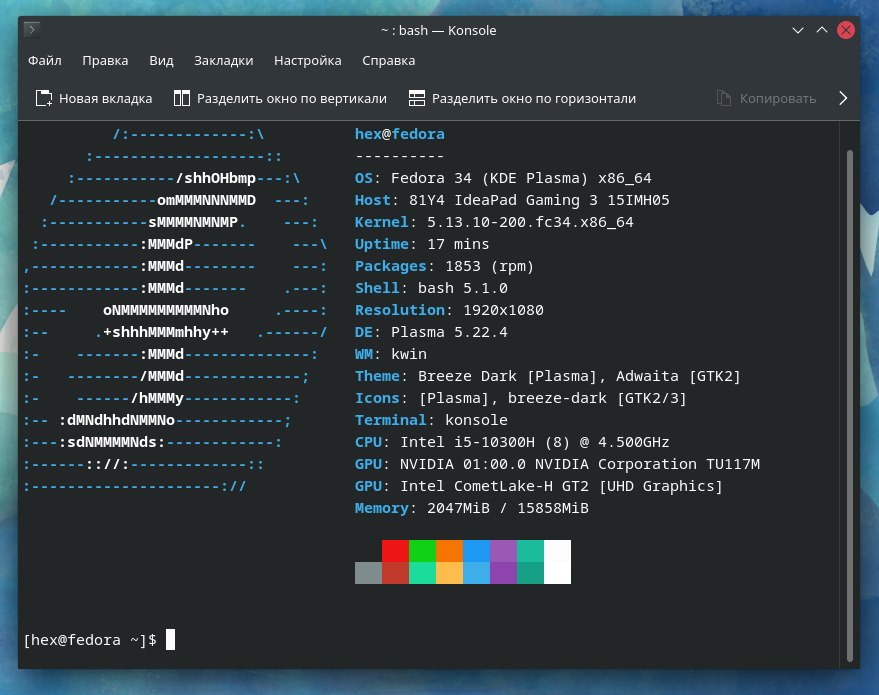
Task: Click the [hex@fedora ~]$ prompt cursor
Action: tap(170, 640)
